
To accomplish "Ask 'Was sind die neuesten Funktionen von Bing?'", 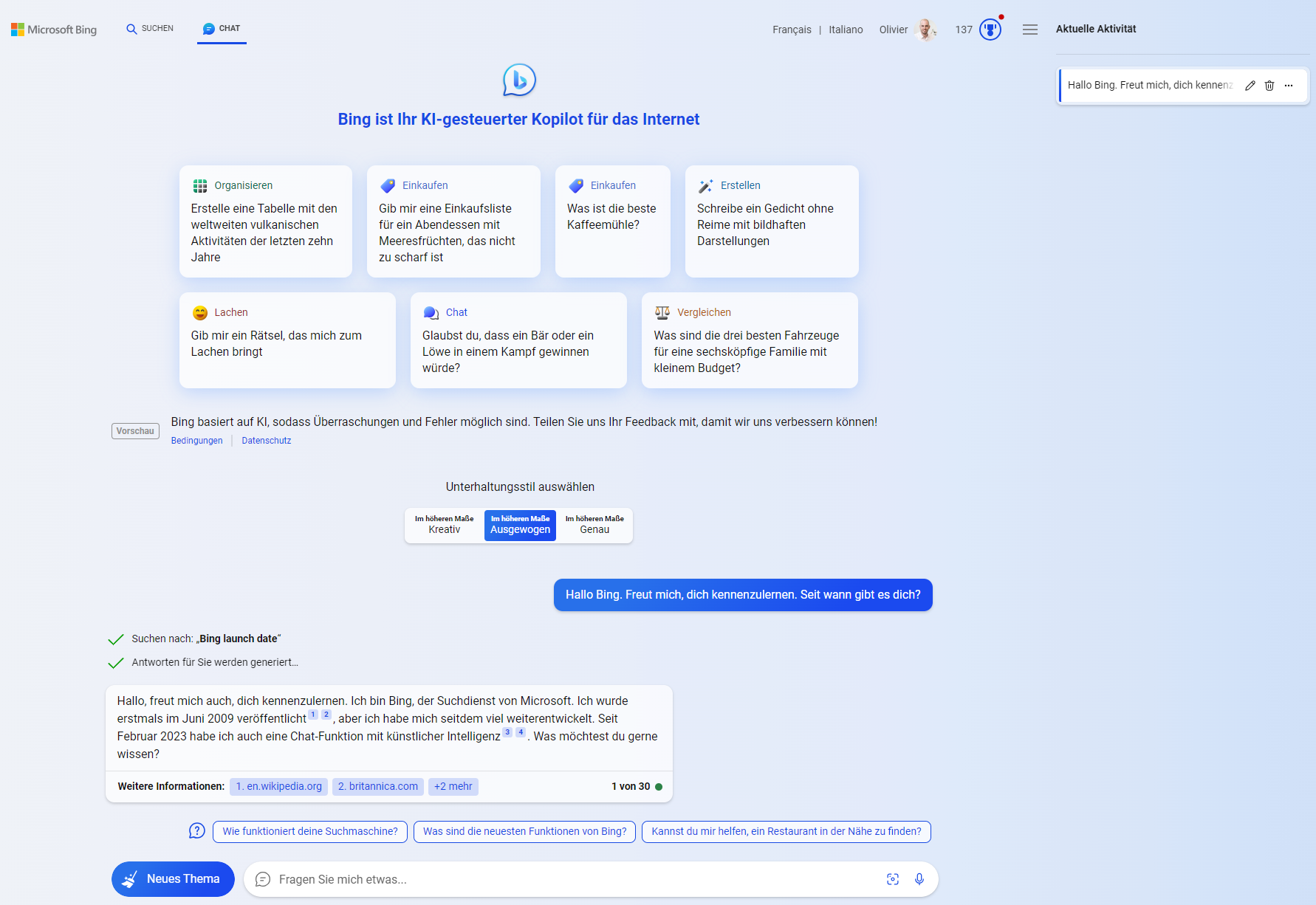I will [x=524, y=832].
